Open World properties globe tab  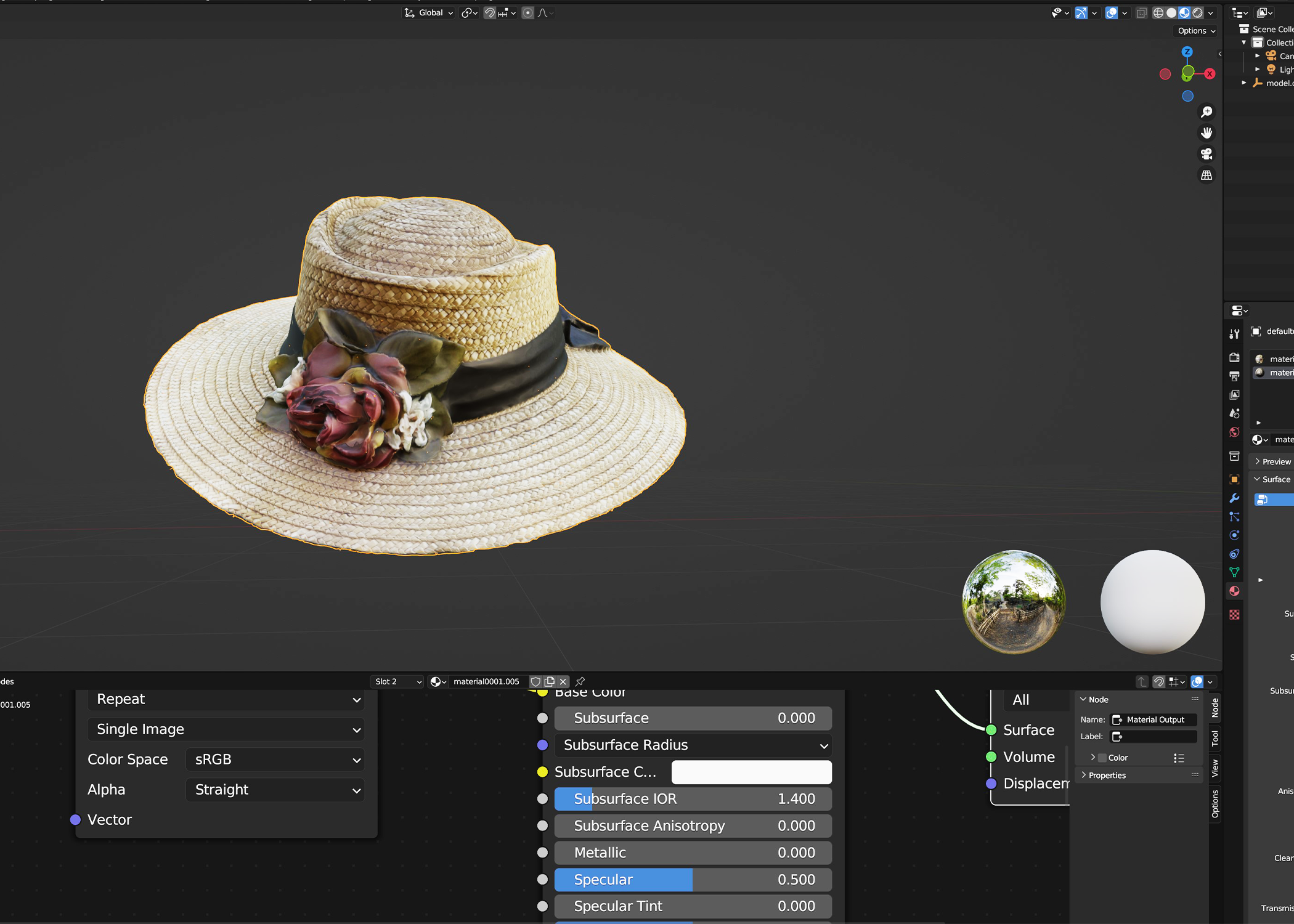point(1234,432)
